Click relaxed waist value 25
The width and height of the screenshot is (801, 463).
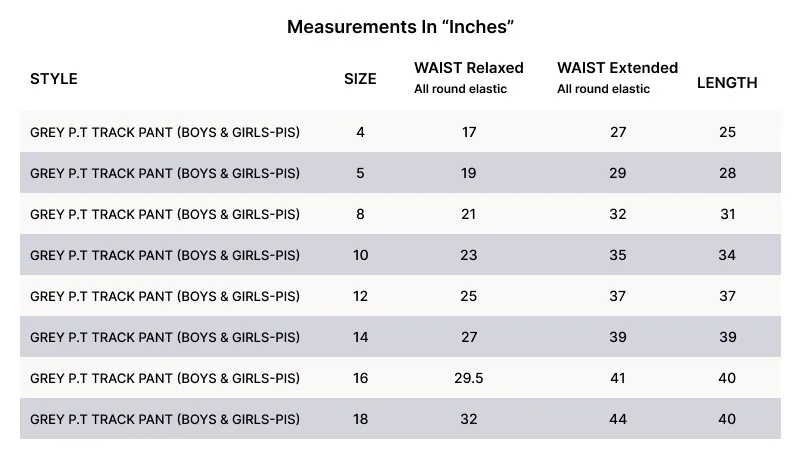click(469, 296)
